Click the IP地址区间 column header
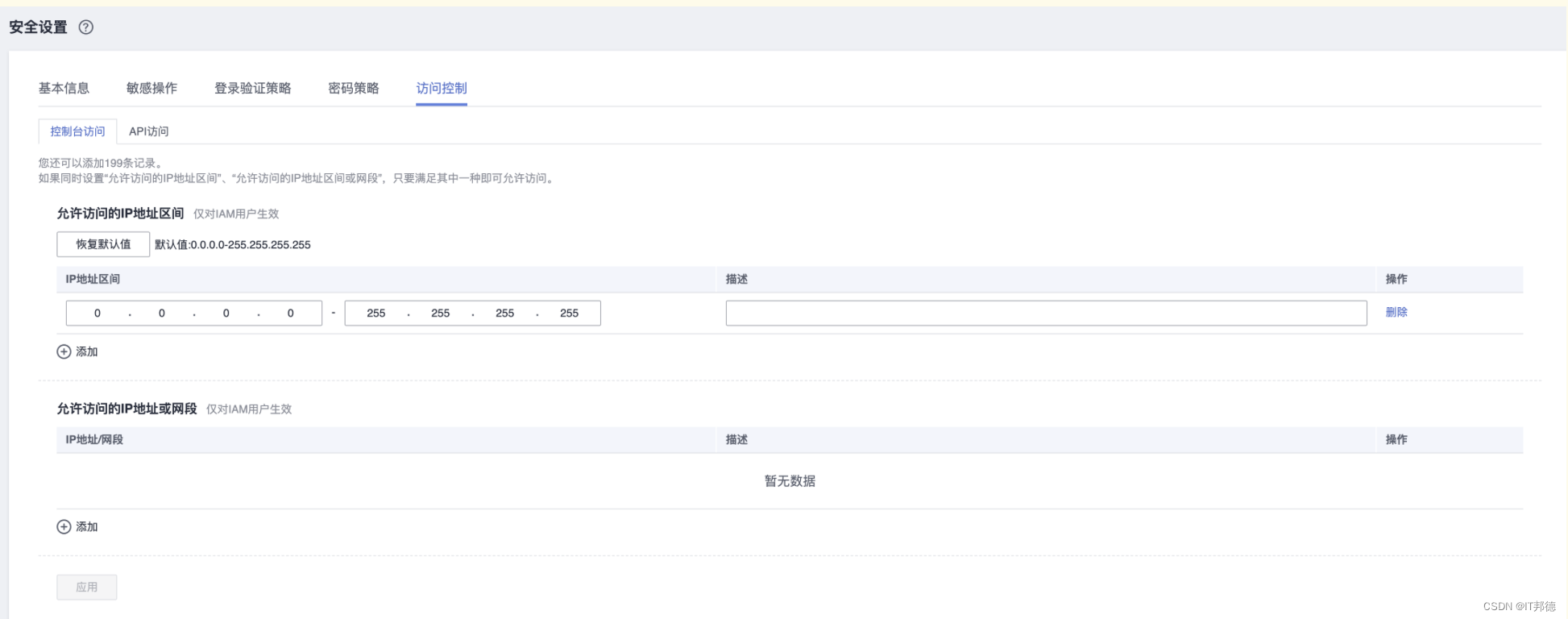This screenshot has height=619, width=1568. [93, 279]
